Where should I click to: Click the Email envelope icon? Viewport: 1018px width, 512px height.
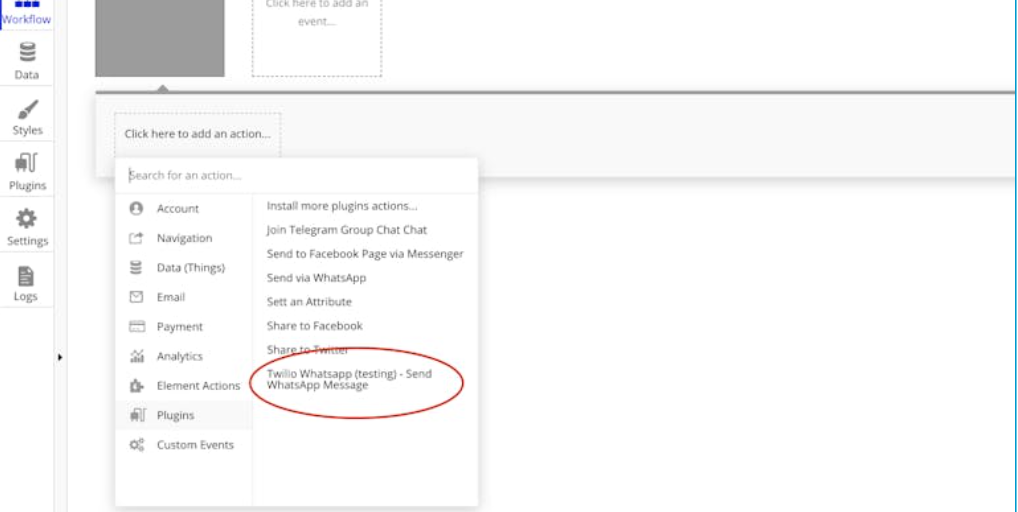[136, 297]
